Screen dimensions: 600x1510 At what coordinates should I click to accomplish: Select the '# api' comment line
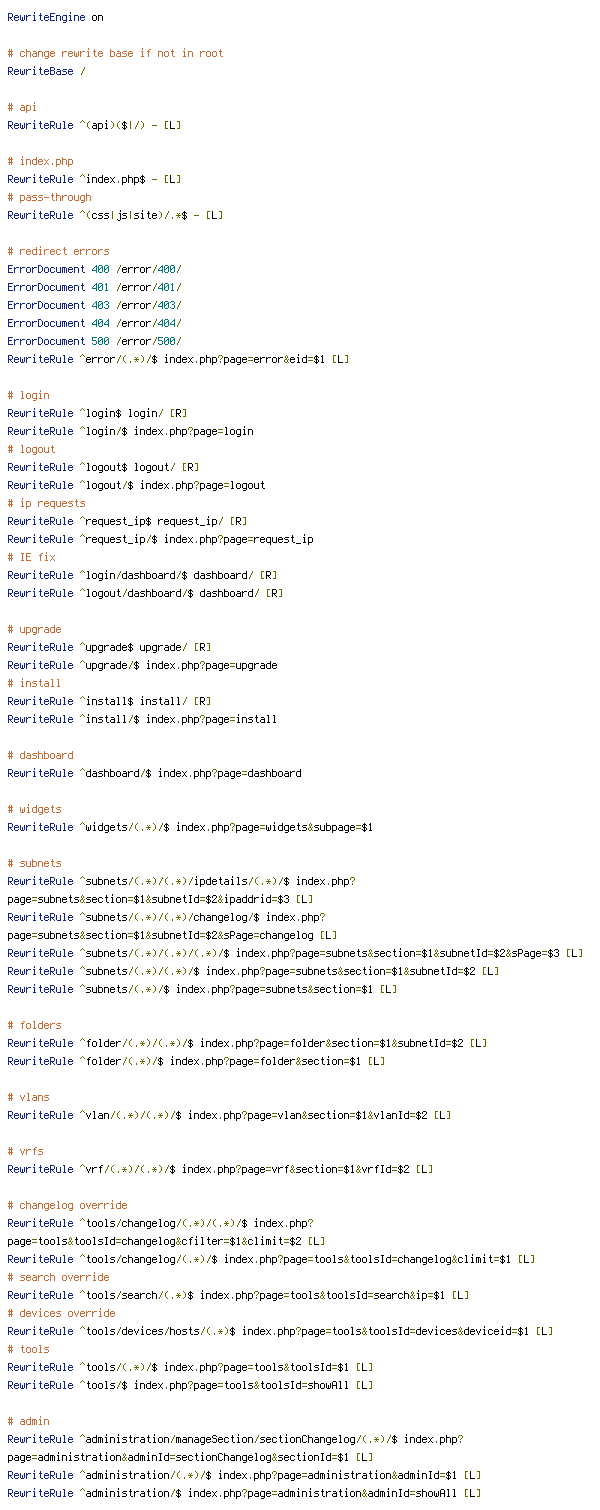[22, 107]
